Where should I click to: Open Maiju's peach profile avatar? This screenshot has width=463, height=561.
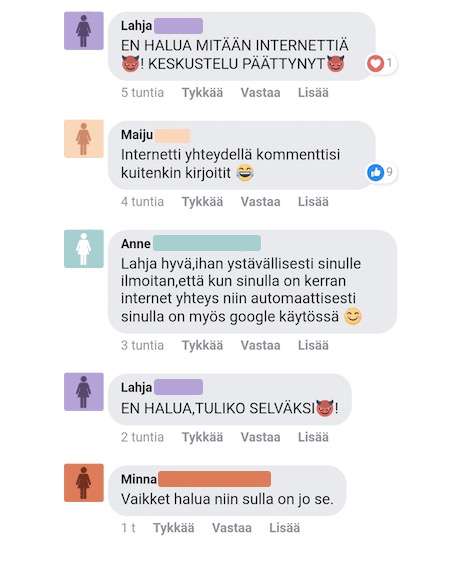84,139
